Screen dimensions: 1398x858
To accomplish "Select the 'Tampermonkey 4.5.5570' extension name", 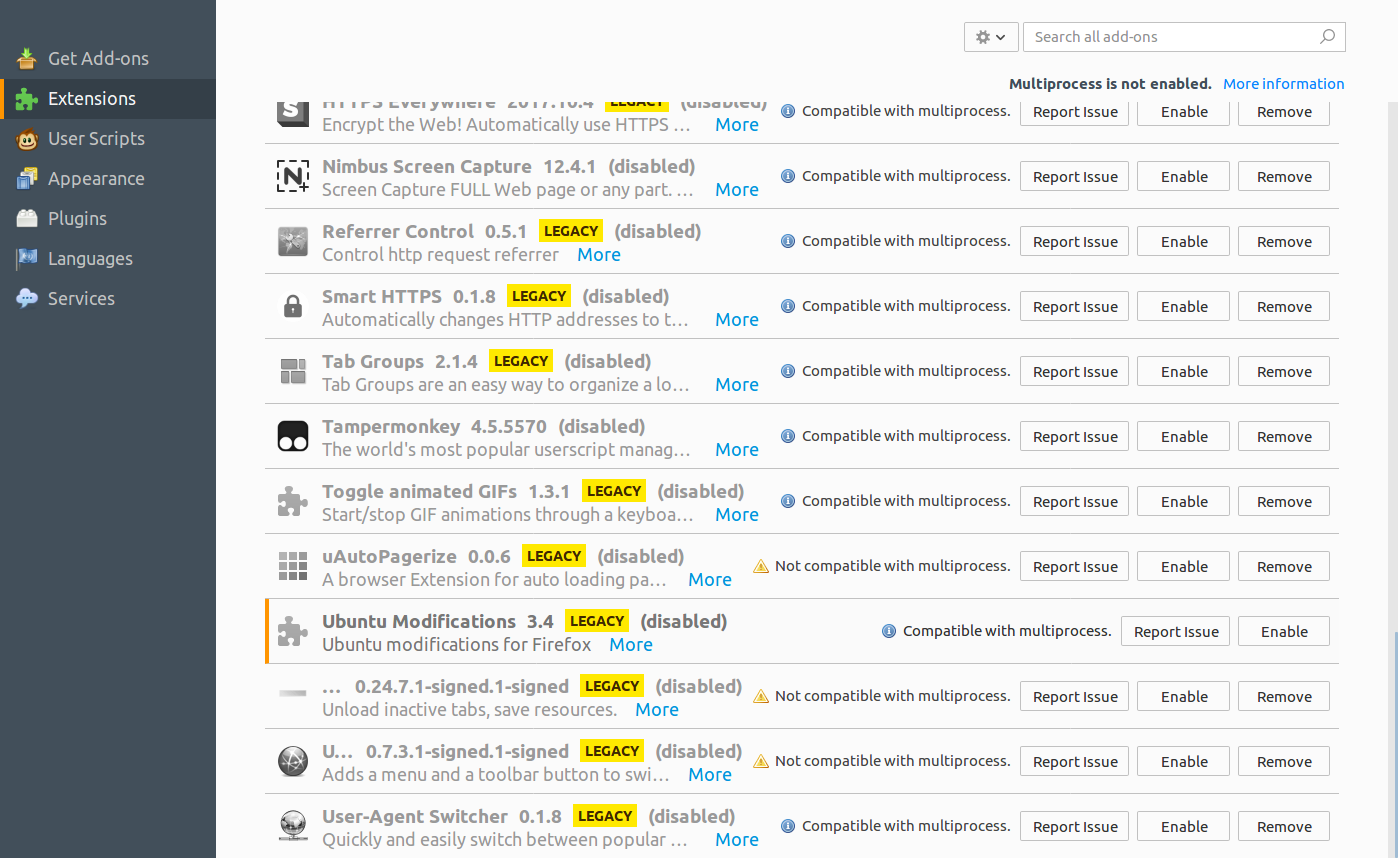I will tap(434, 427).
